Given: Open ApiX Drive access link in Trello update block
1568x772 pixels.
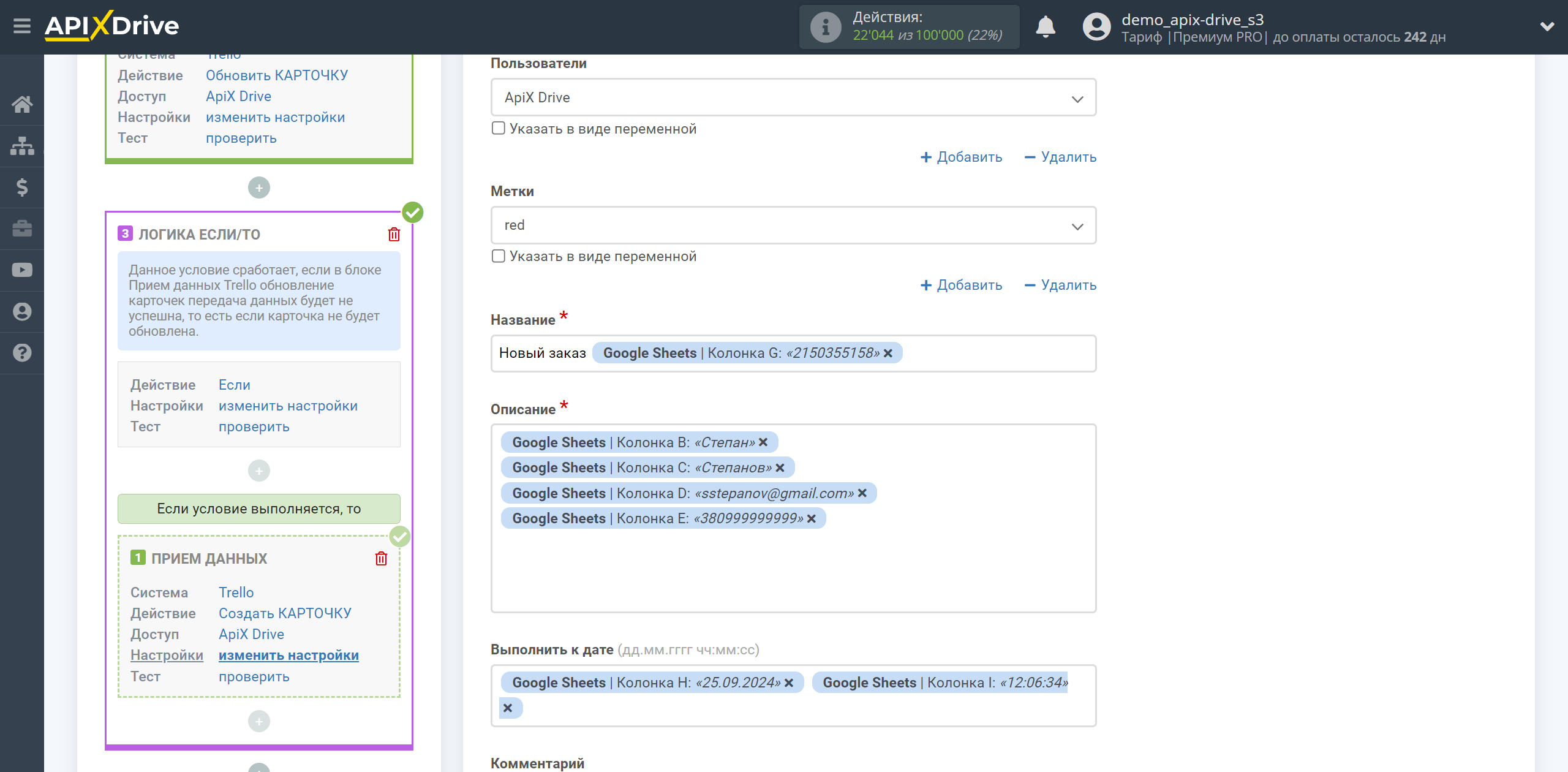Looking at the screenshot, I should [238, 96].
